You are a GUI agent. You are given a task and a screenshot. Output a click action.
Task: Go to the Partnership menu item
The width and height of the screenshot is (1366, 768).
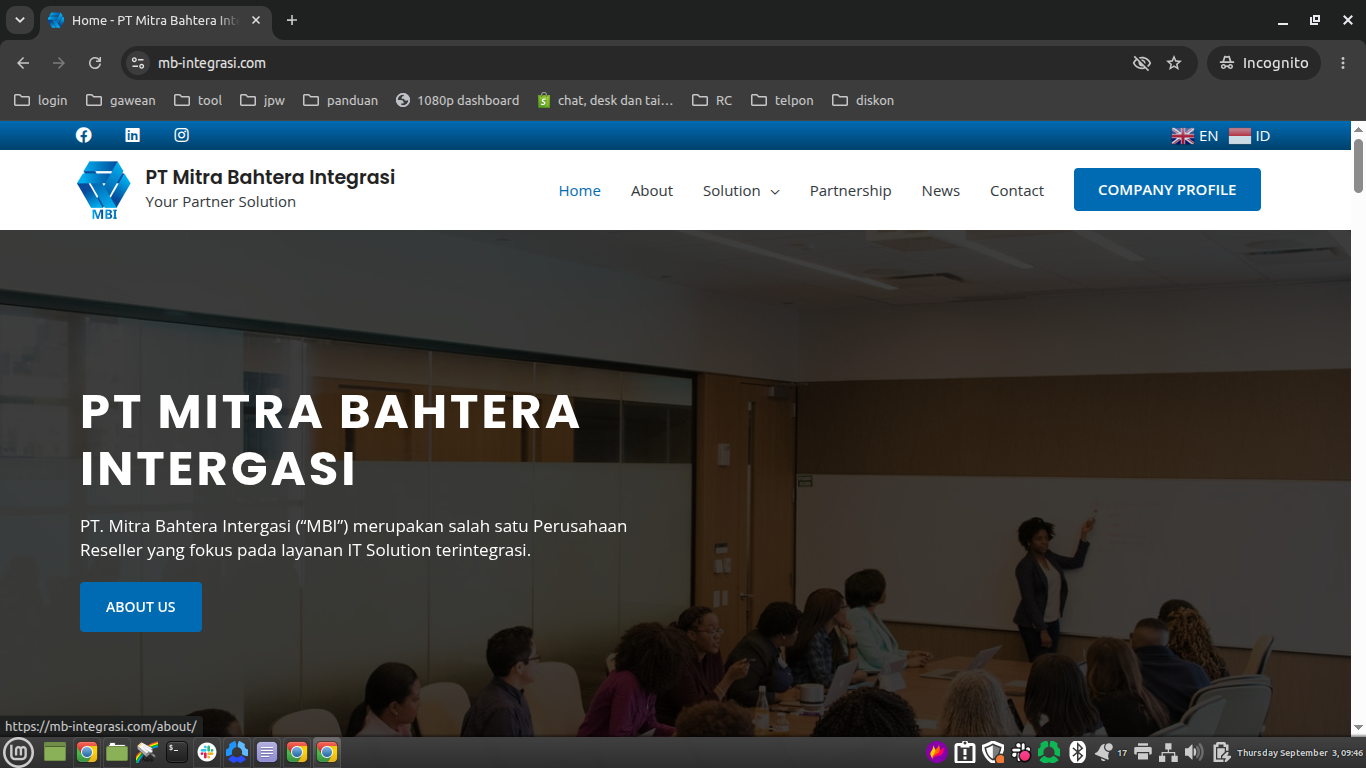tap(850, 191)
